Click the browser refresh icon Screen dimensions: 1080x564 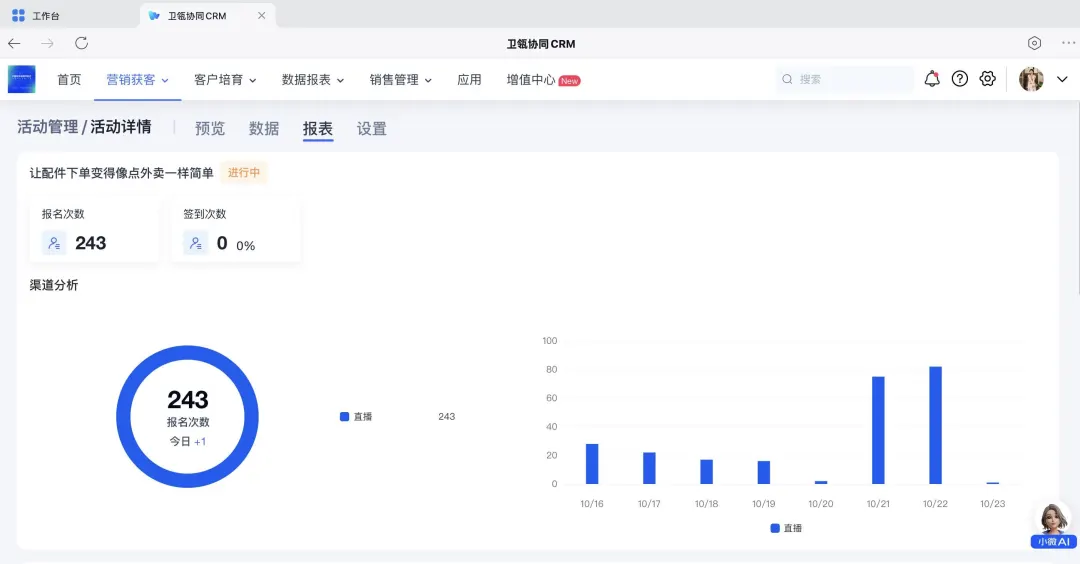(x=82, y=43)
